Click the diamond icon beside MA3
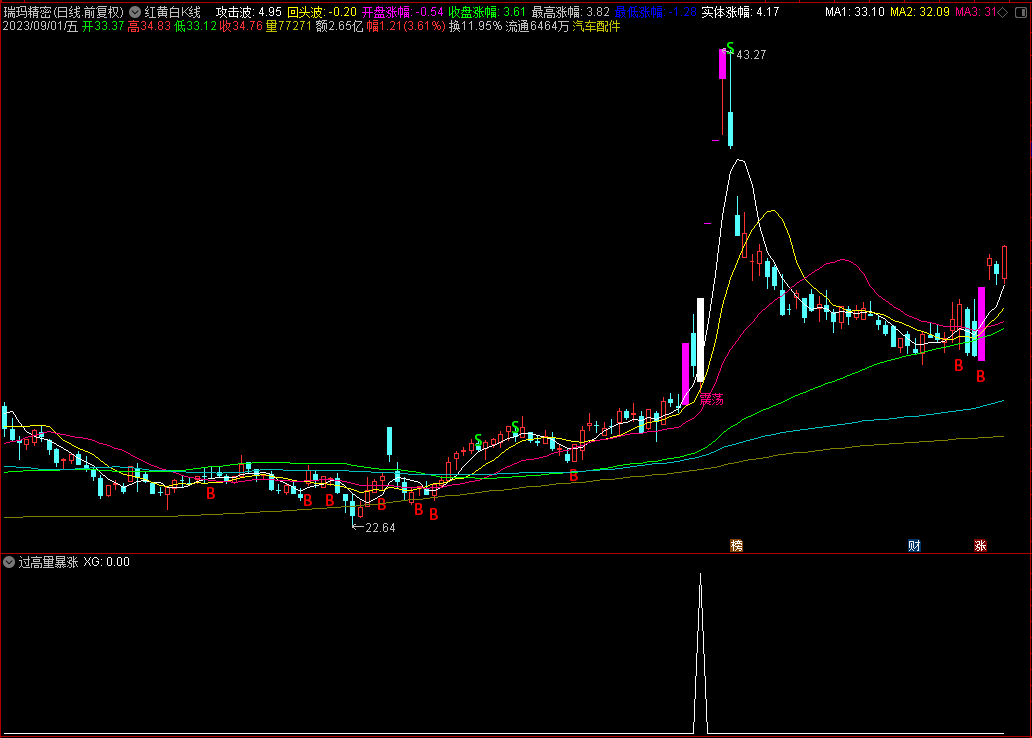Image resolution: width=1032 pixels, height=738 pixels. tap(1003, 12)
